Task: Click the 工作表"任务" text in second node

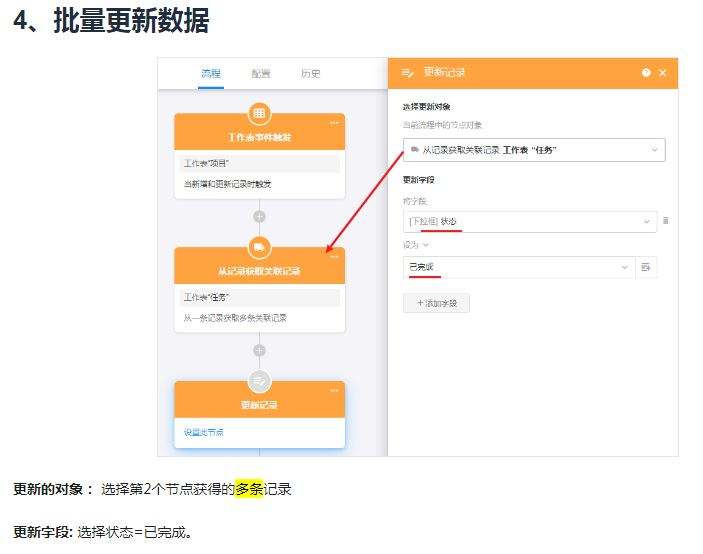Action: click(x=206, y=297)
